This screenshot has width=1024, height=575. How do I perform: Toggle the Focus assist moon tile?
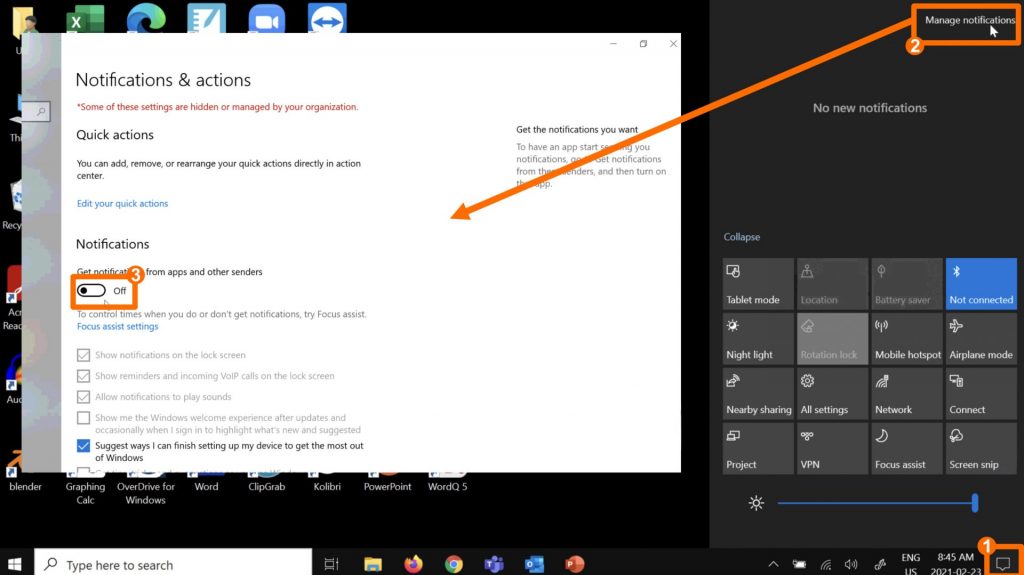pos(907,449)
